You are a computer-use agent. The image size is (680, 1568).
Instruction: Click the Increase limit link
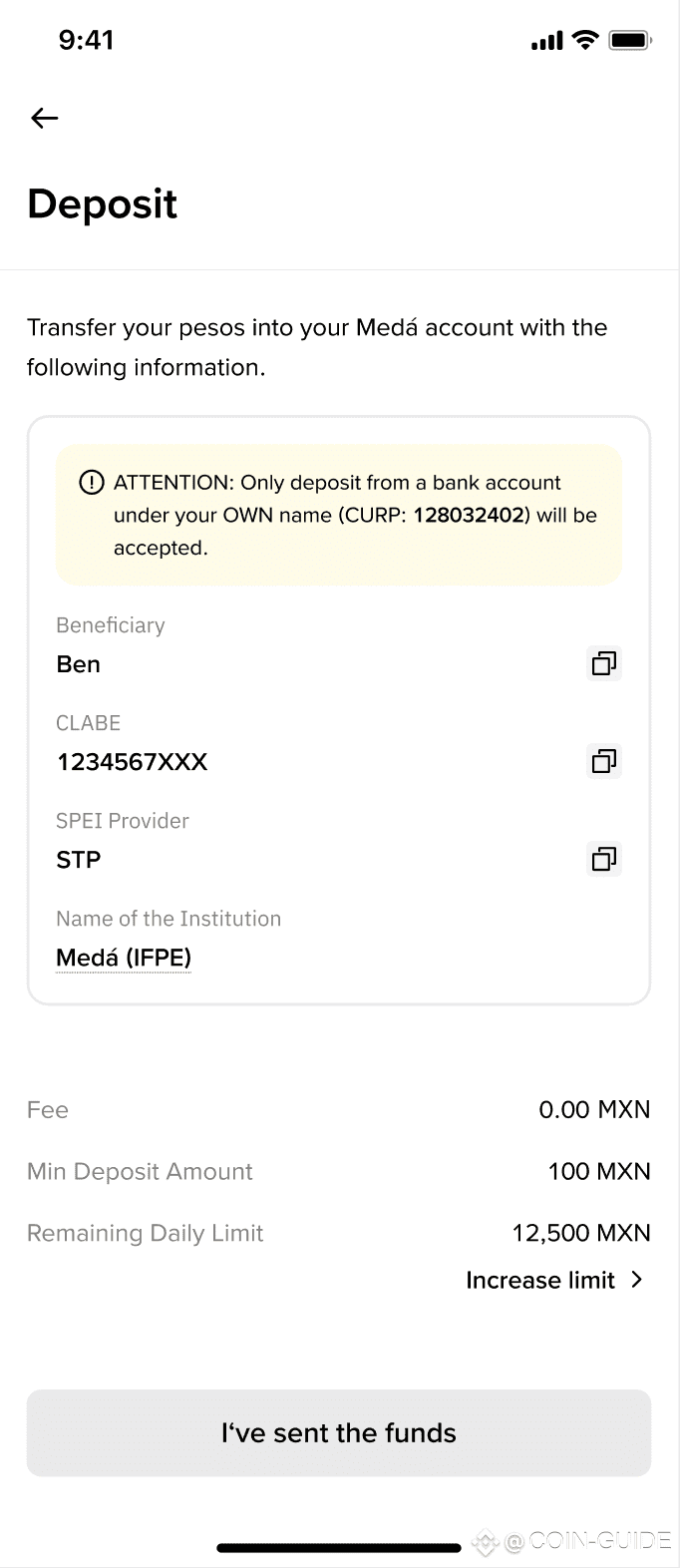click(540, 1280)
